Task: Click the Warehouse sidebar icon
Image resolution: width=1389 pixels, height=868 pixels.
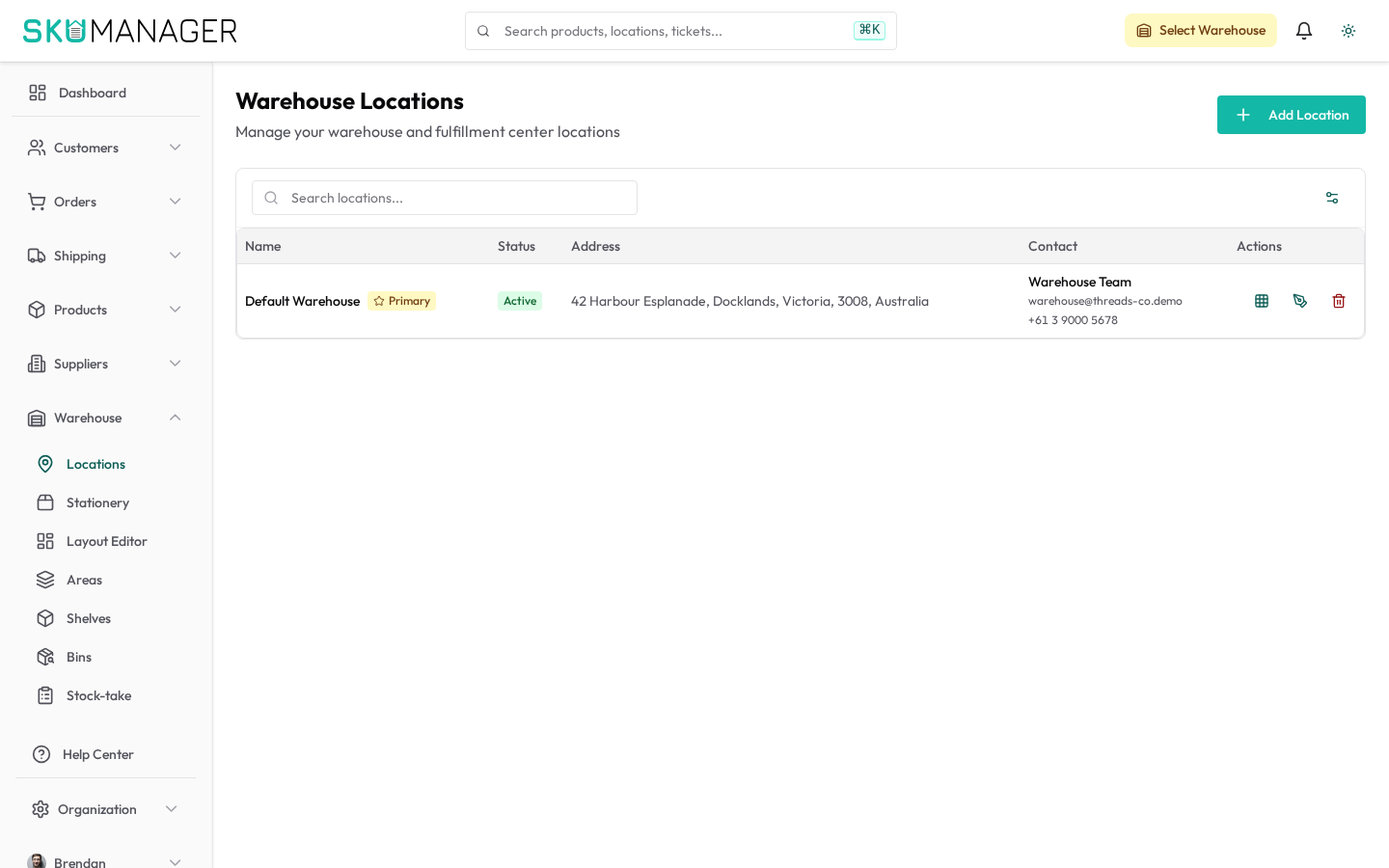Action: click(37, 418)
